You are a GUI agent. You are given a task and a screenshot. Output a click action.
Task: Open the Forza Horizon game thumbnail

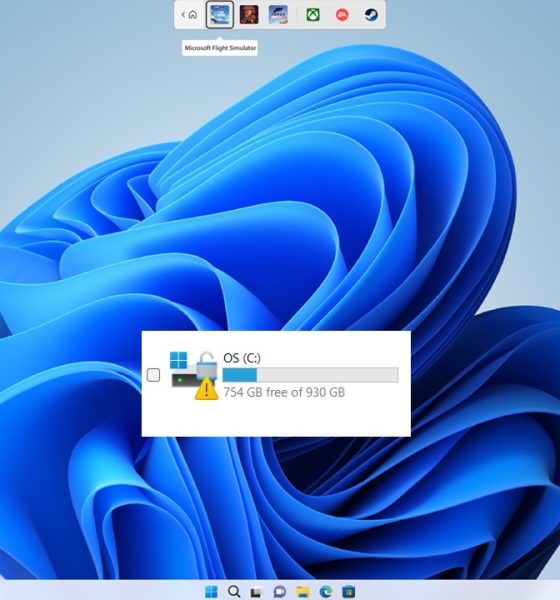(x=278, y=15)
